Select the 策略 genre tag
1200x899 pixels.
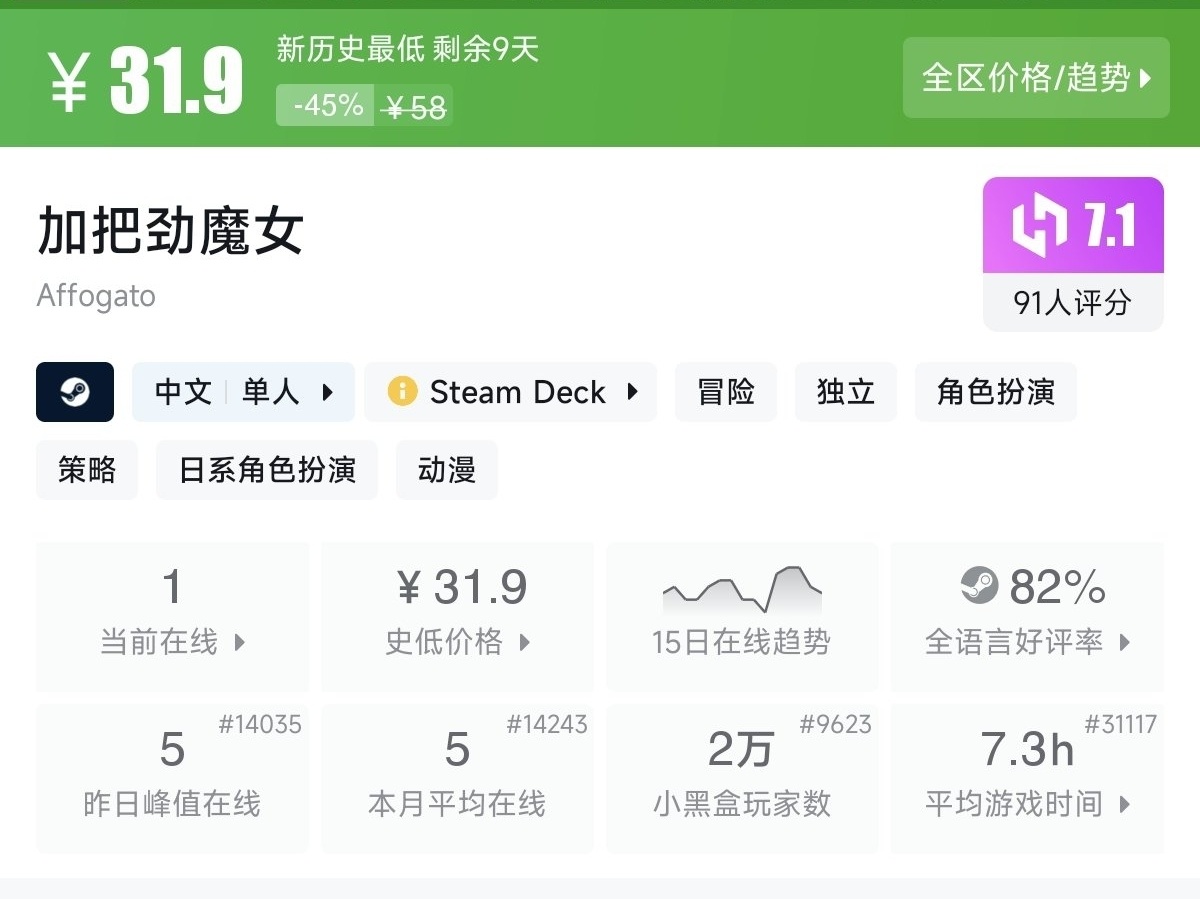pos(87,470)
